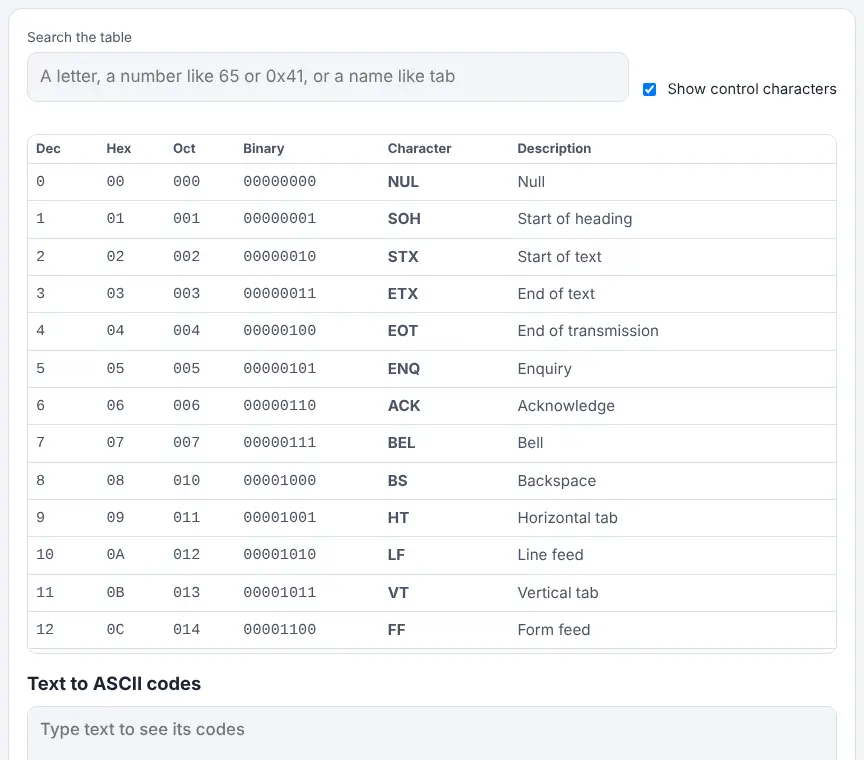Click binary value 00000110
Viewport: 864px width, 760px height.
(279, 405)
